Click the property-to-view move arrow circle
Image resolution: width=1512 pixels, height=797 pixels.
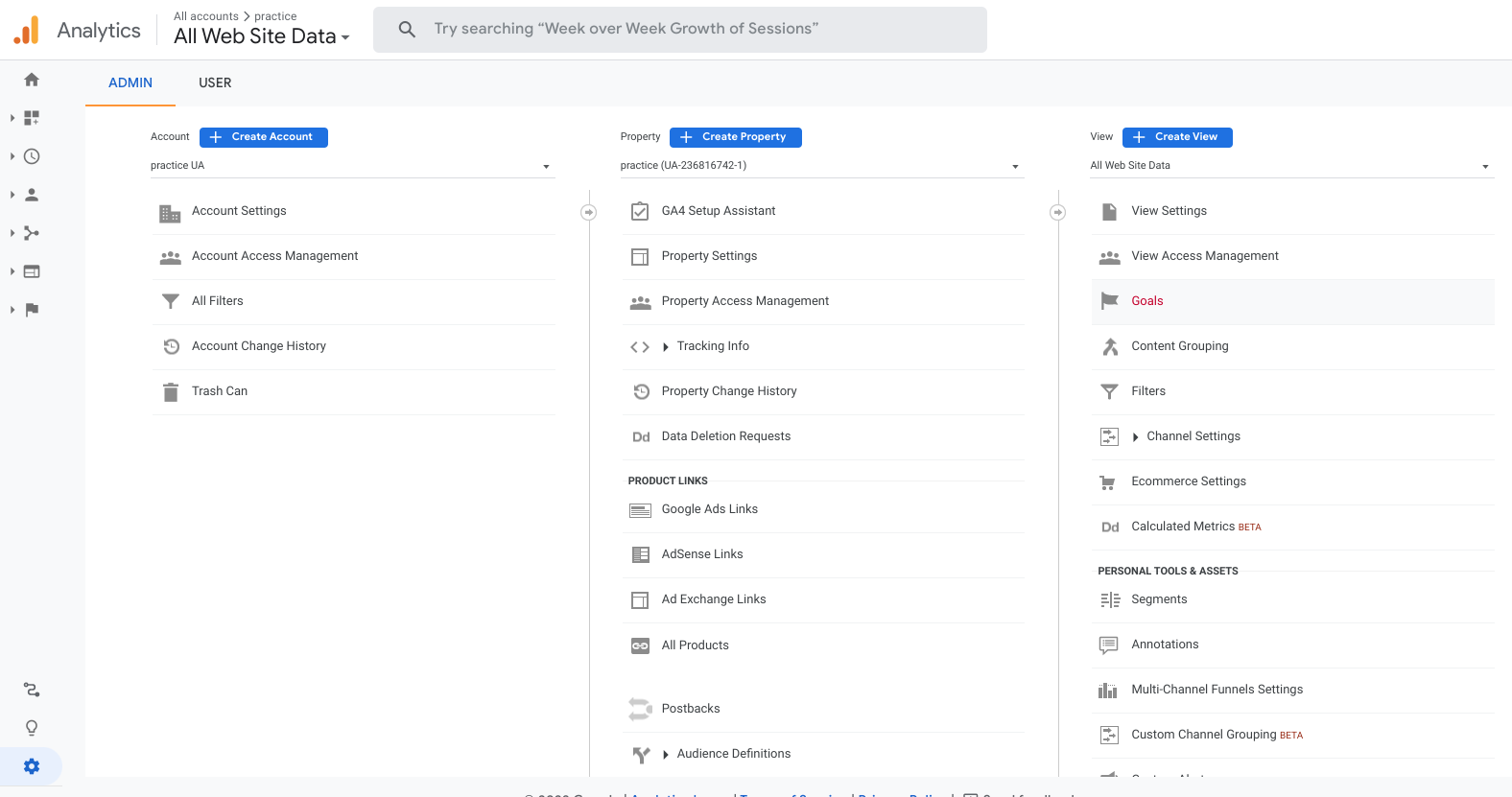tap(1057, 212)
